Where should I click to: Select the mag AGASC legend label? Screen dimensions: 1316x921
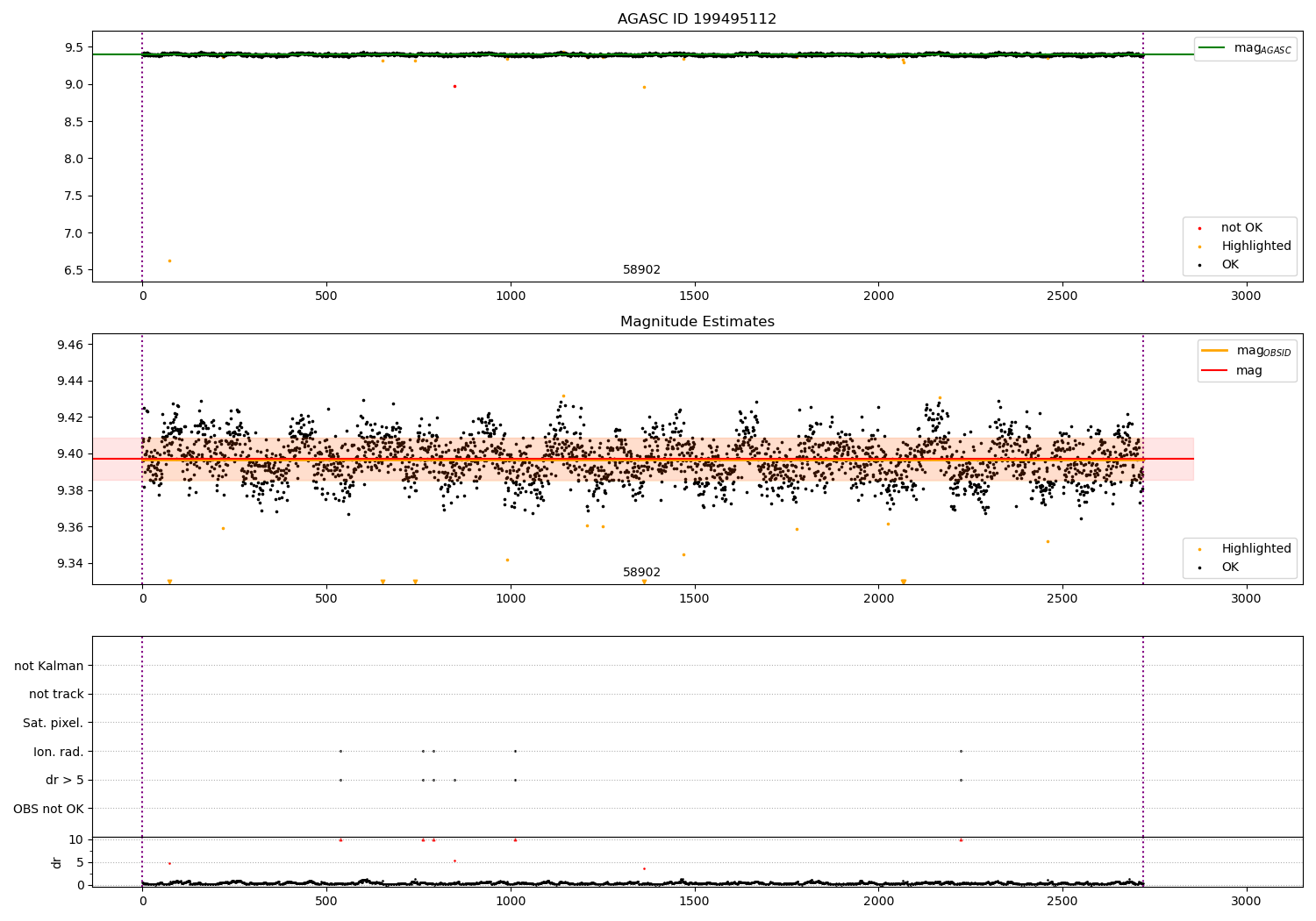(x=1262, y=48)
